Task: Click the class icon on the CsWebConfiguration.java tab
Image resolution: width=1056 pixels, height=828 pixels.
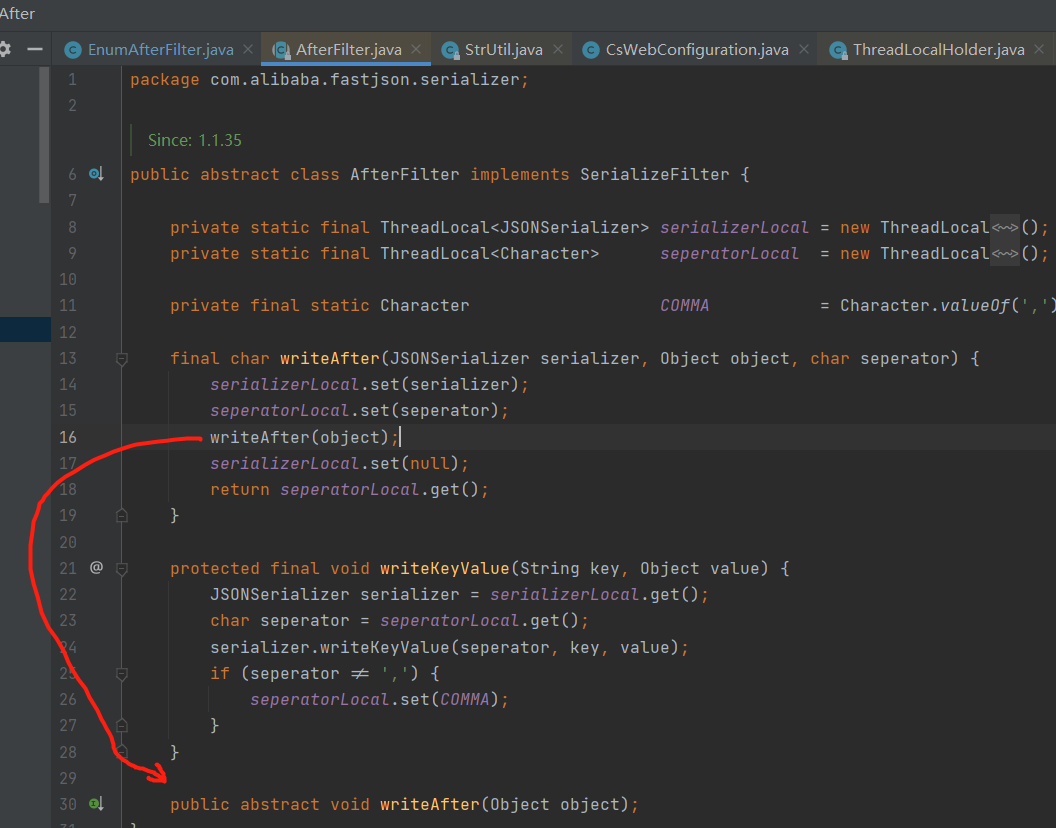Action: pos(591,50)
